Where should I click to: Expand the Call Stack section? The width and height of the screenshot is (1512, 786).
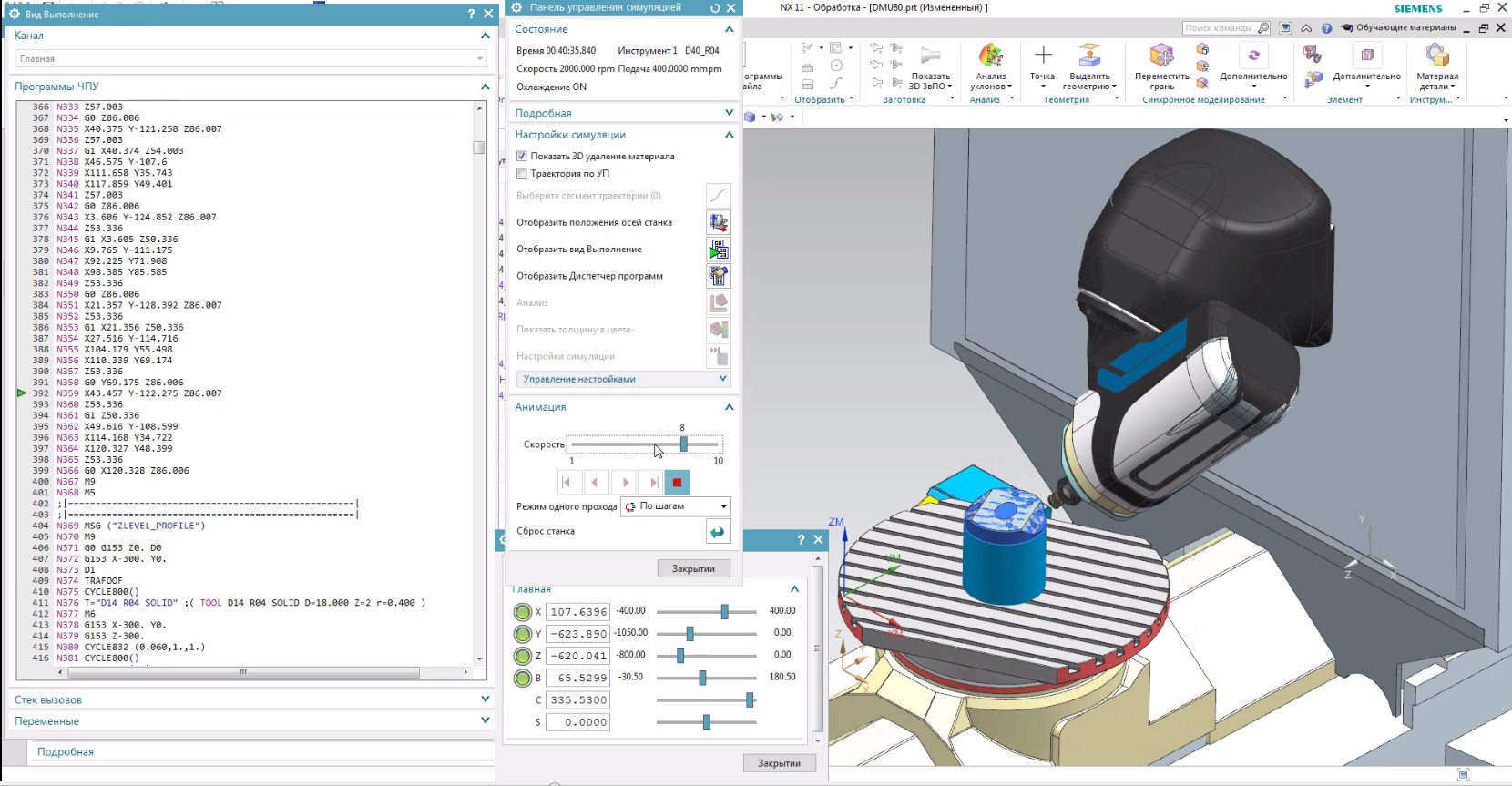coord(251,699)
